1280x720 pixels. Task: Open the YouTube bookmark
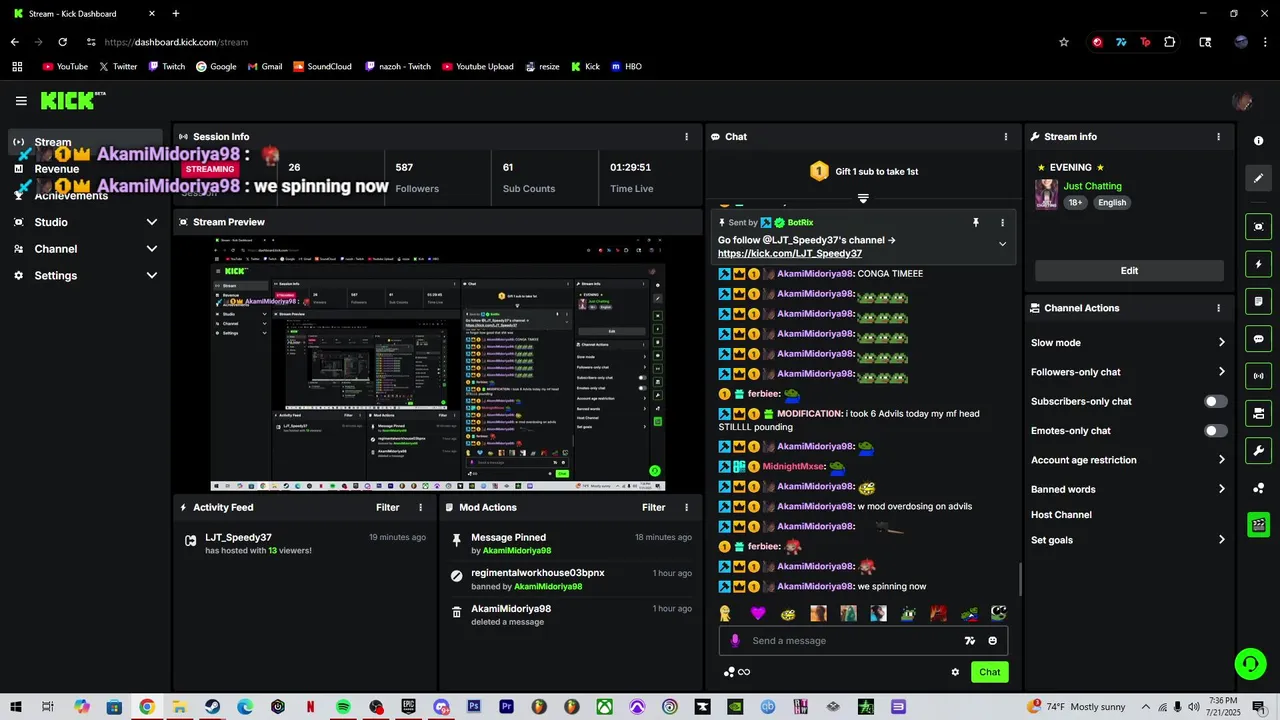tap(65, 67)
